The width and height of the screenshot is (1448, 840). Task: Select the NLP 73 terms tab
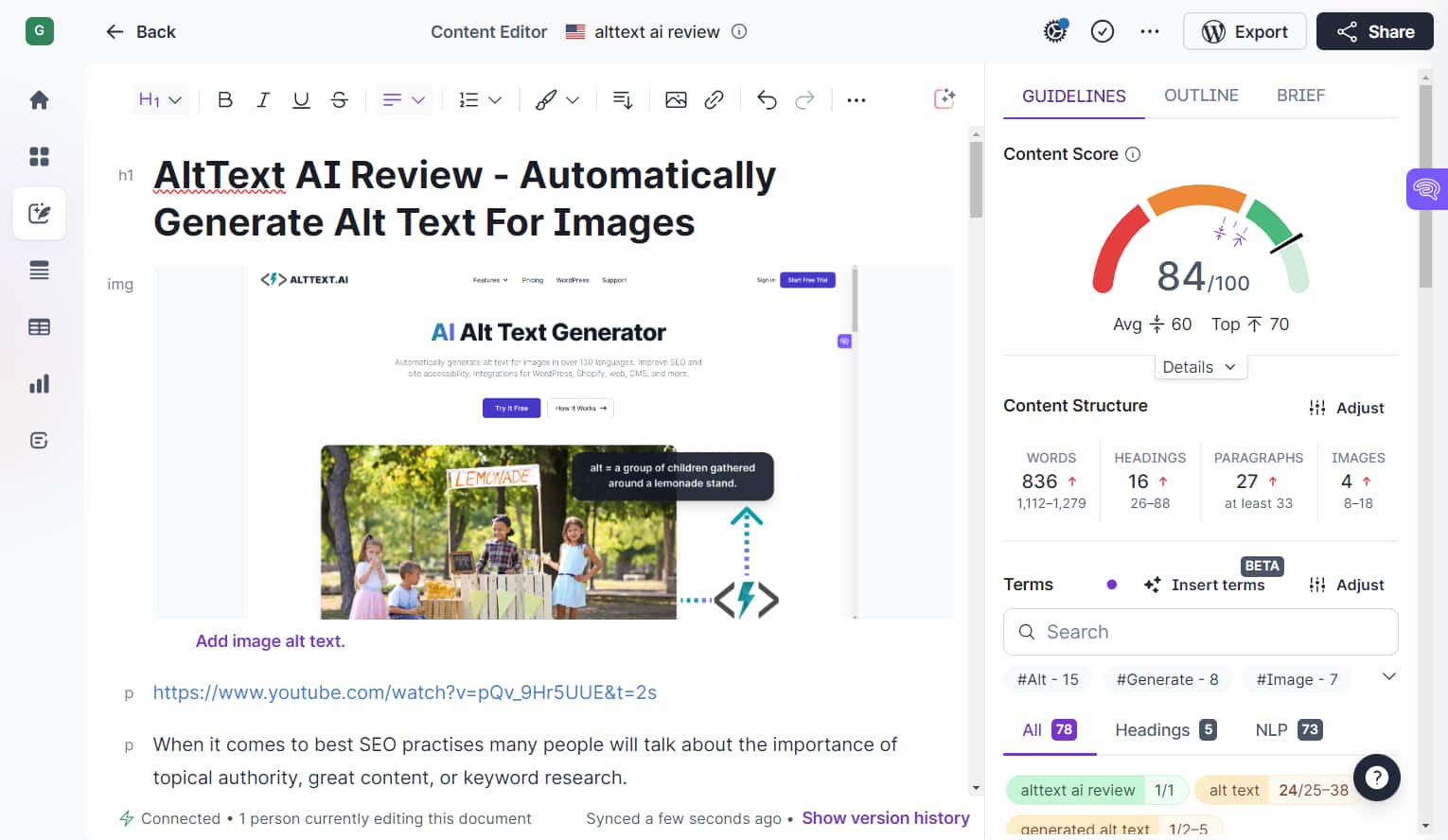(x=1288, y=730)
